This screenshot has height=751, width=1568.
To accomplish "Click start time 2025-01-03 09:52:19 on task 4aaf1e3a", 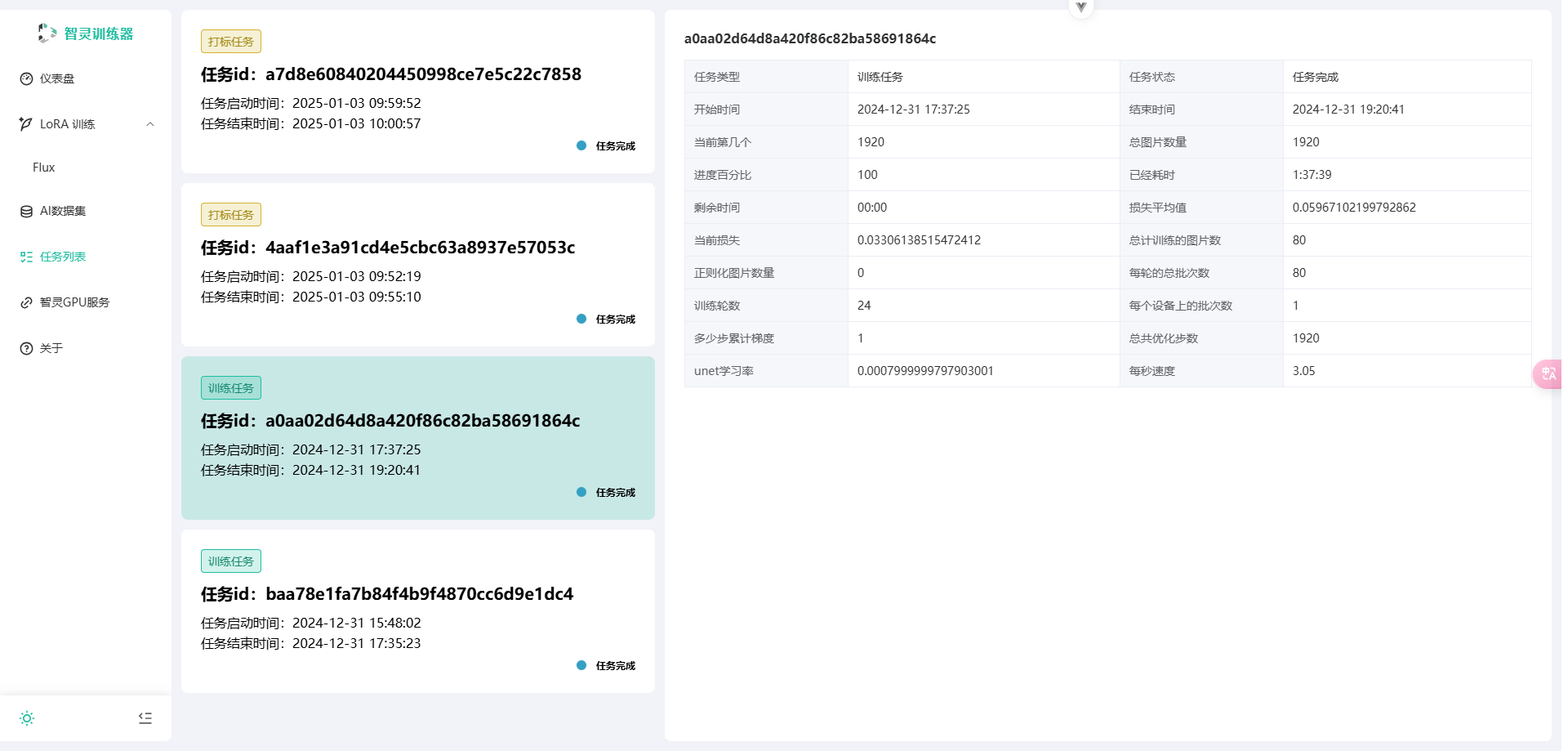I will click(357, 276).
